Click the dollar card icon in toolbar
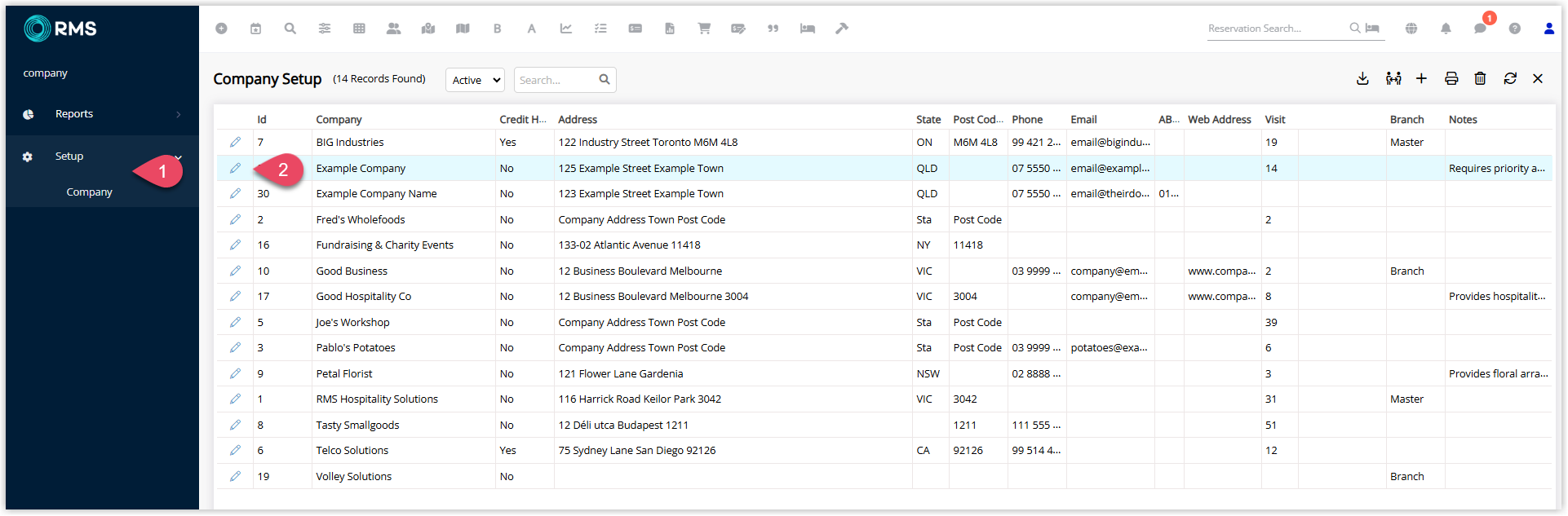The height and width of the screenshot is (516, 1568). 635,29
